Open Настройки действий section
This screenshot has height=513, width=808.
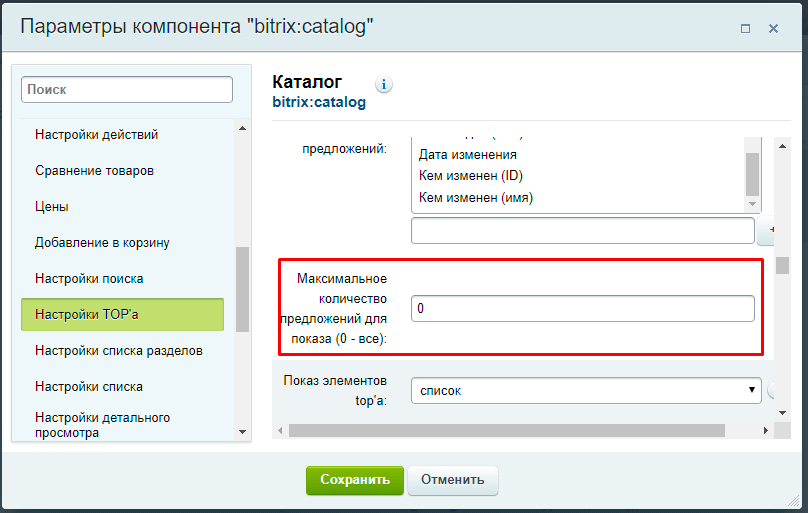point(96,134)
